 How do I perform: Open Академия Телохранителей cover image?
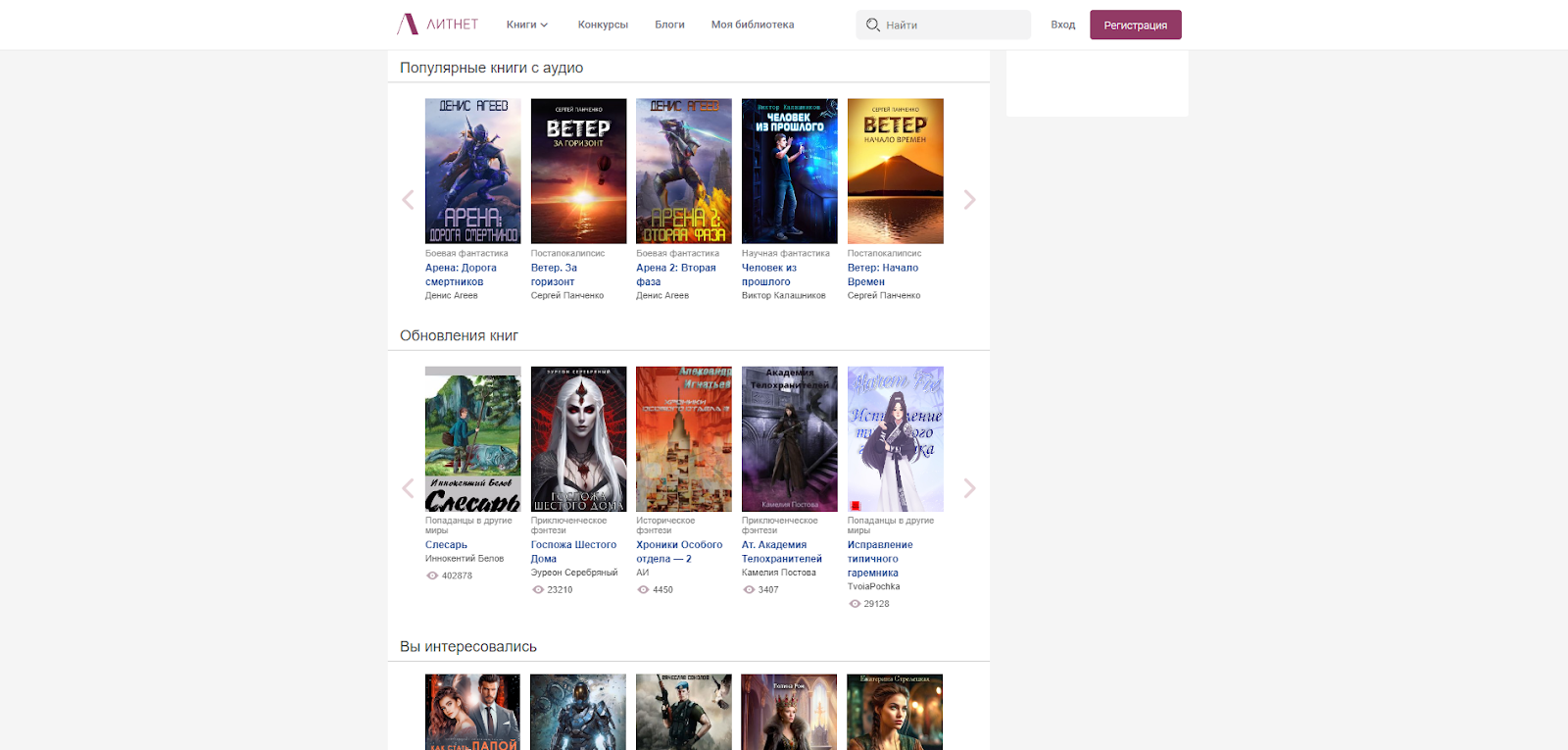coord(790,439)
